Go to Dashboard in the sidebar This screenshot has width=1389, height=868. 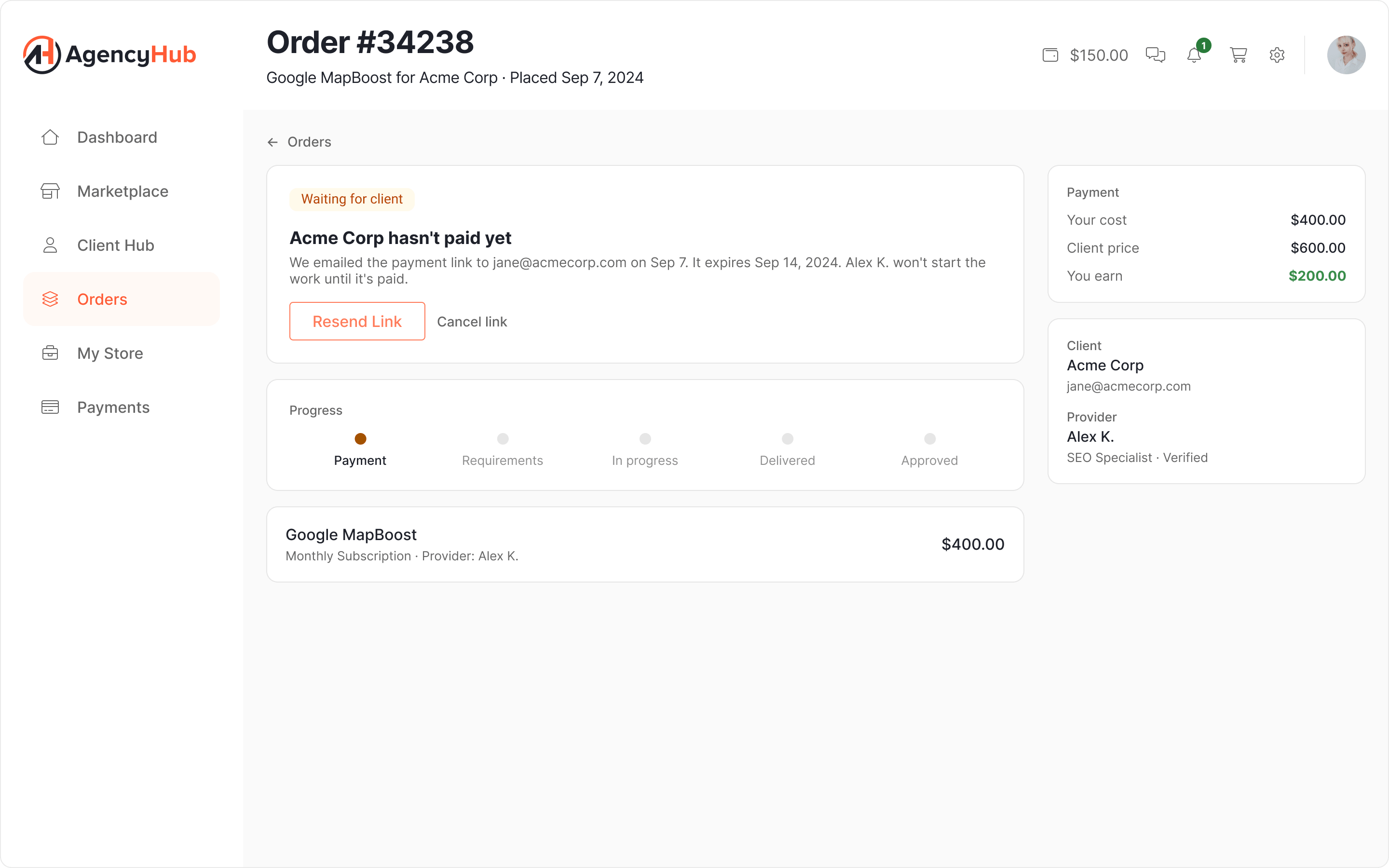tap(121, 137)
